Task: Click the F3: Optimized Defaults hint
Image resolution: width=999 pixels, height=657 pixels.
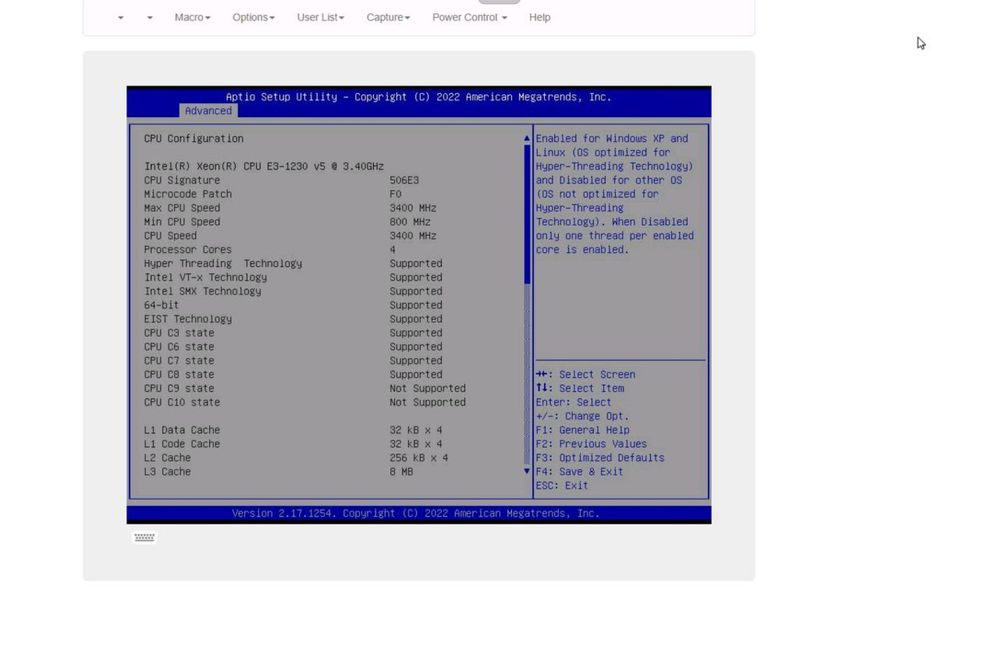Action: point(600,458)
